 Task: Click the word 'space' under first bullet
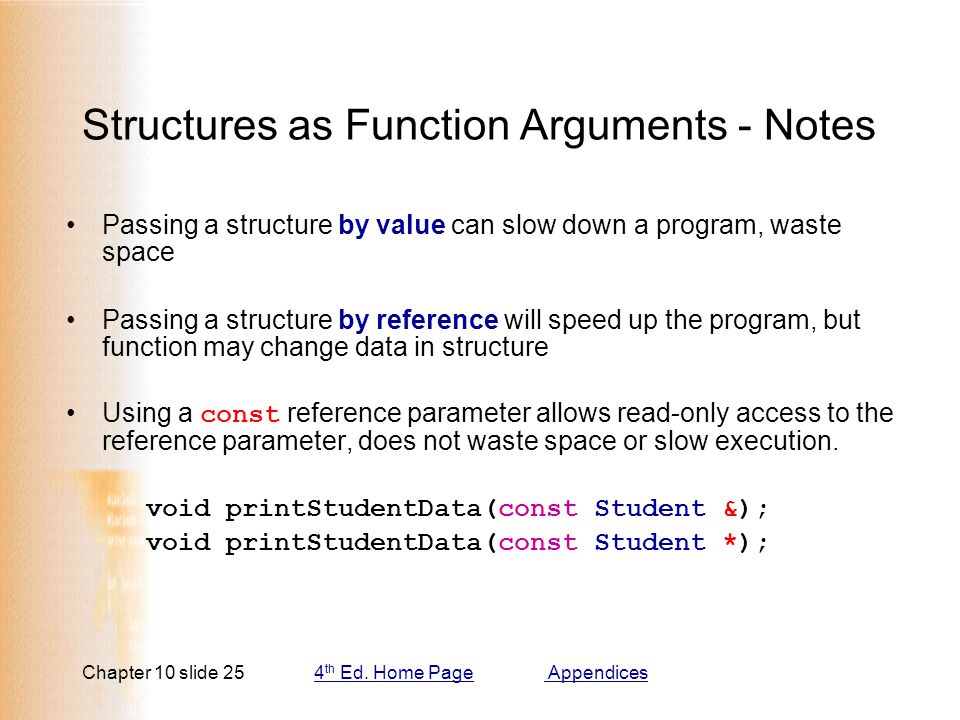(x=138, y=253)
